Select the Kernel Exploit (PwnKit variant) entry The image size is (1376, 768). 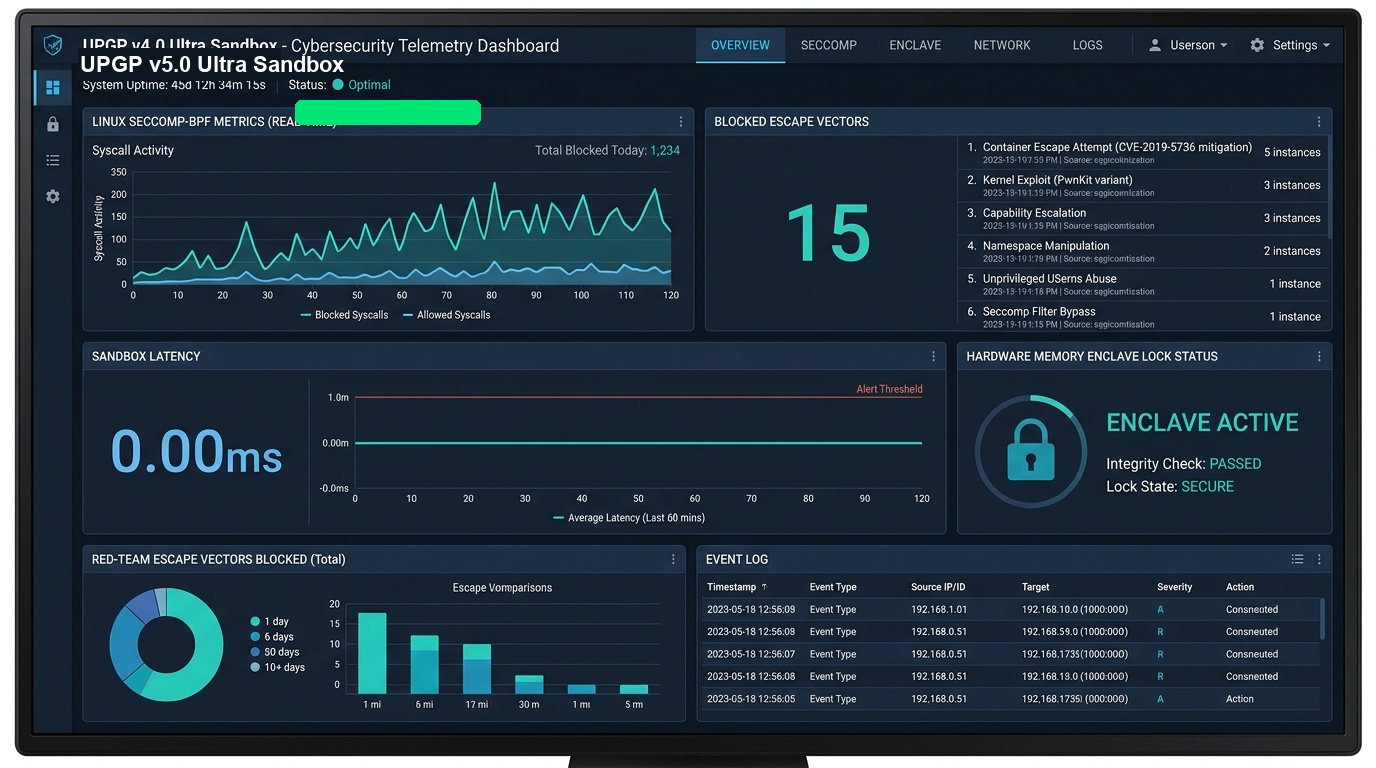1143,186
